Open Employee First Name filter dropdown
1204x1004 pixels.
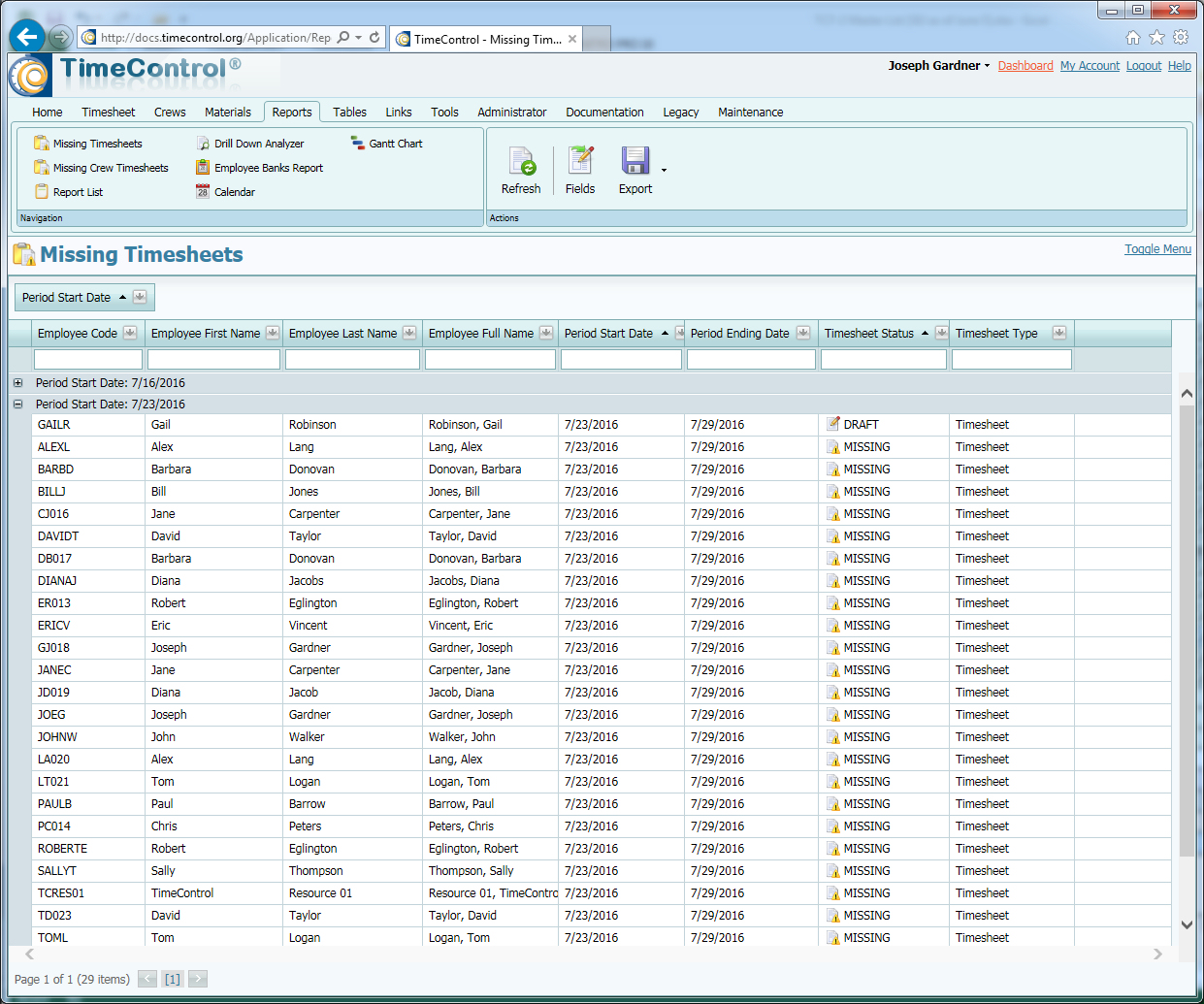(273, 333)
